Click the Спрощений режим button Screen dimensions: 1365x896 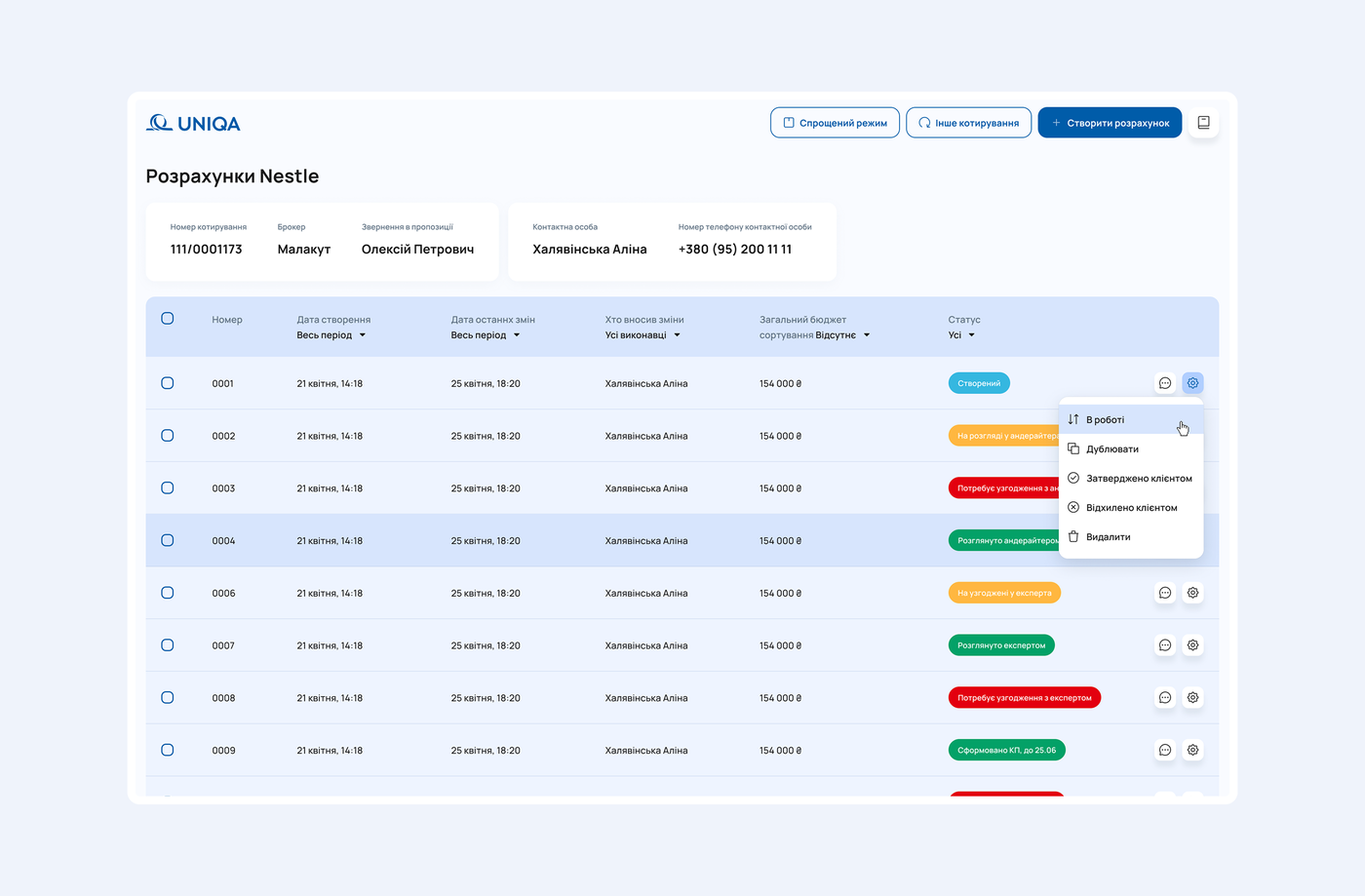tap(835, 123)
